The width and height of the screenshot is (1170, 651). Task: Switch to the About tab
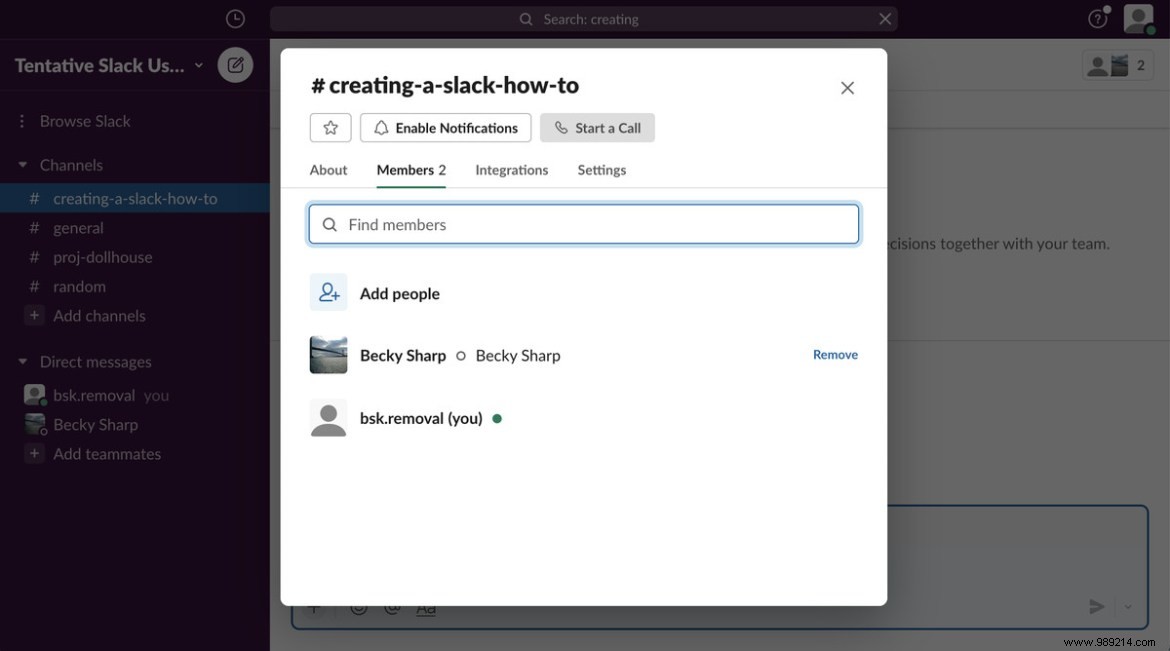328,169
